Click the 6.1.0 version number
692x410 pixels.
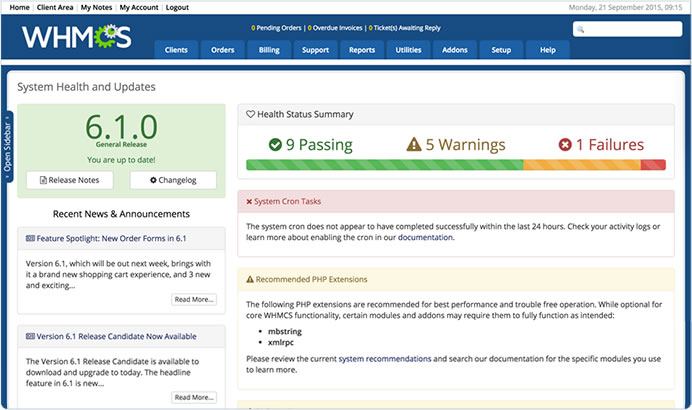click(x=121, y=127)
